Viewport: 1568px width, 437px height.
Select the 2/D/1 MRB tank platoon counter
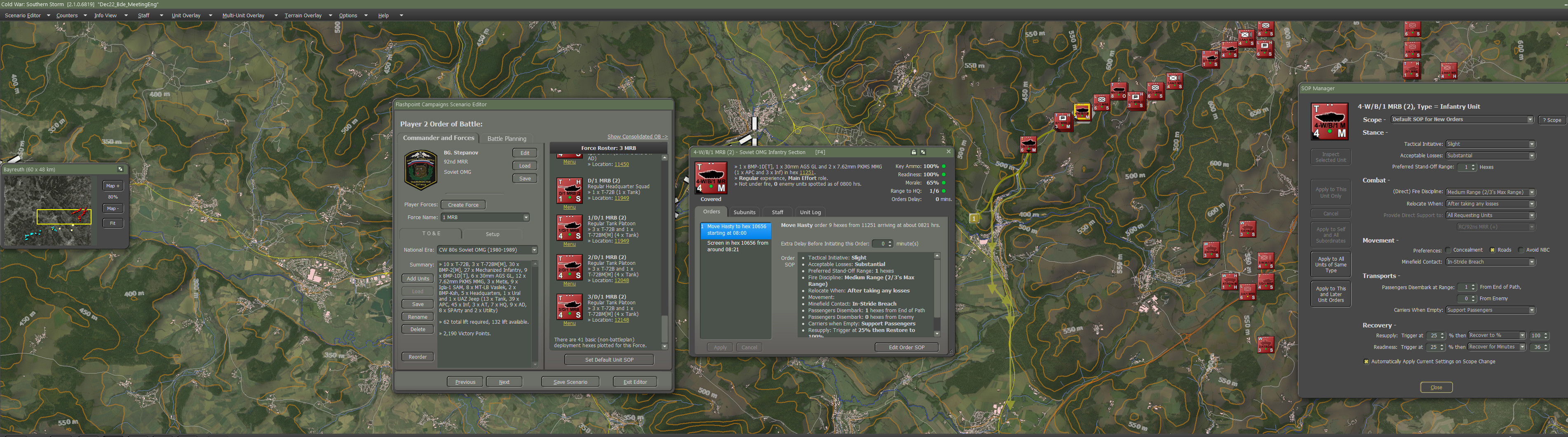[x=569, y=267]
